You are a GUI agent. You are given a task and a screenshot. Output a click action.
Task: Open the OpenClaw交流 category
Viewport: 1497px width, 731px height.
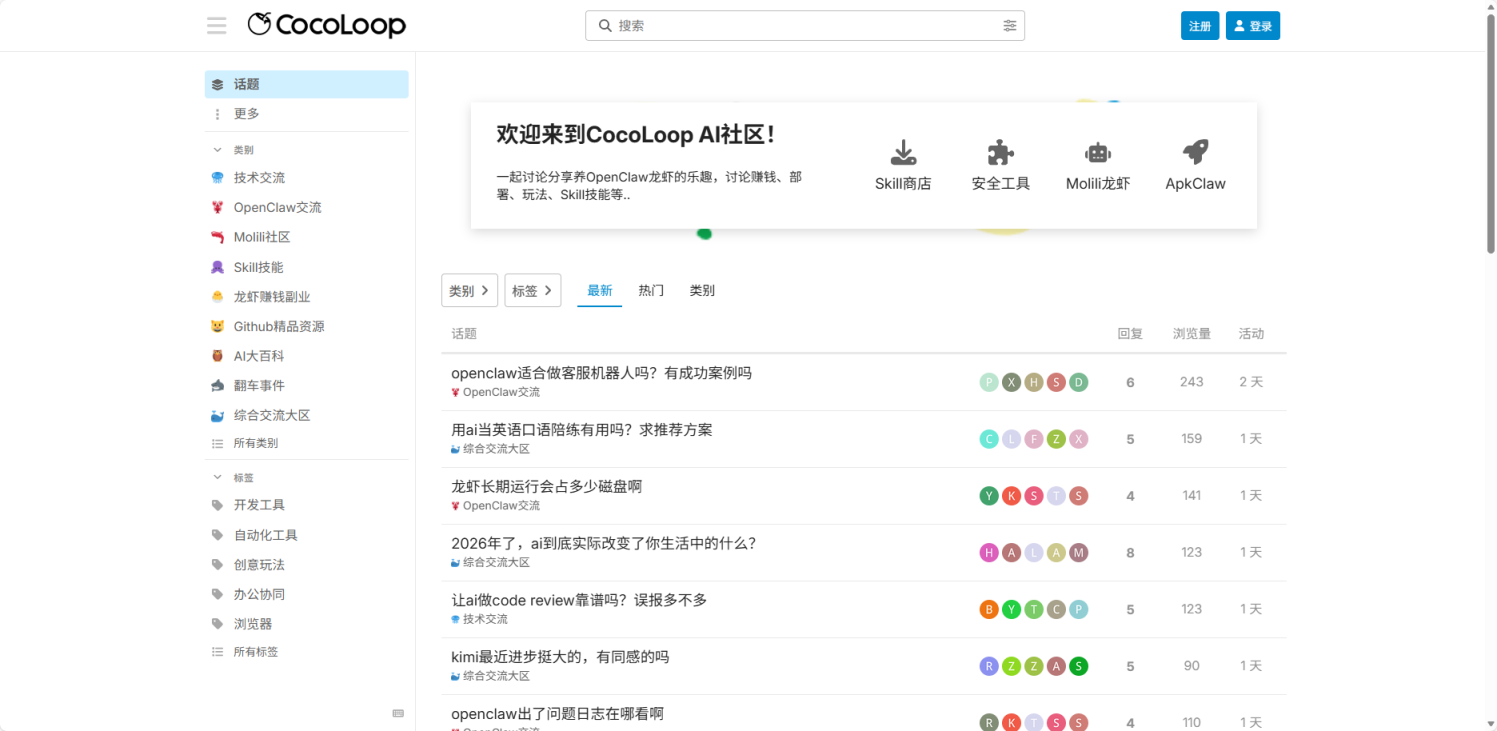pyautogui.click(x=306, y=208)
